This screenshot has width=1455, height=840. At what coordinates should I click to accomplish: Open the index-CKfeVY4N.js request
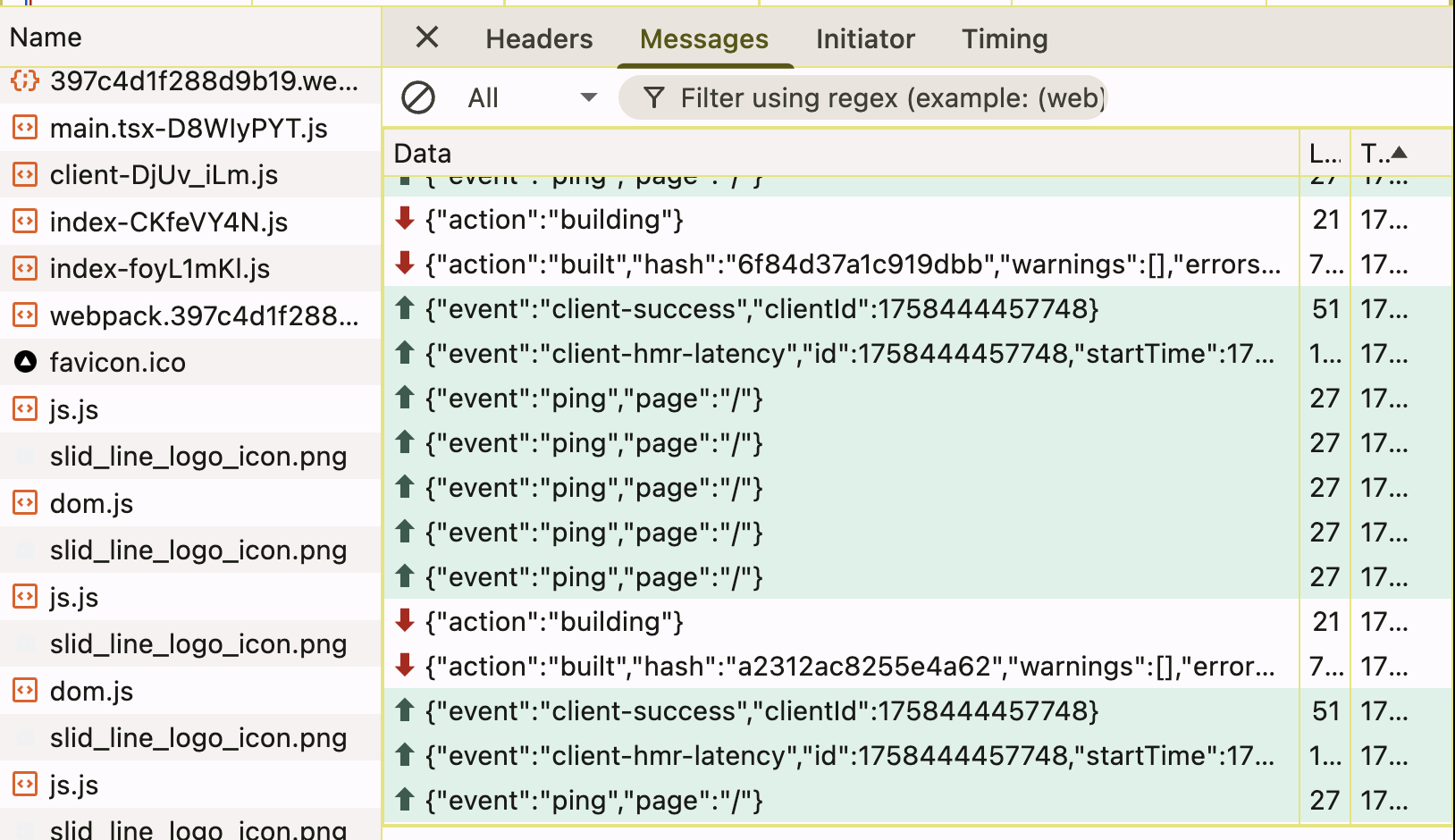[x=169, y=223]
